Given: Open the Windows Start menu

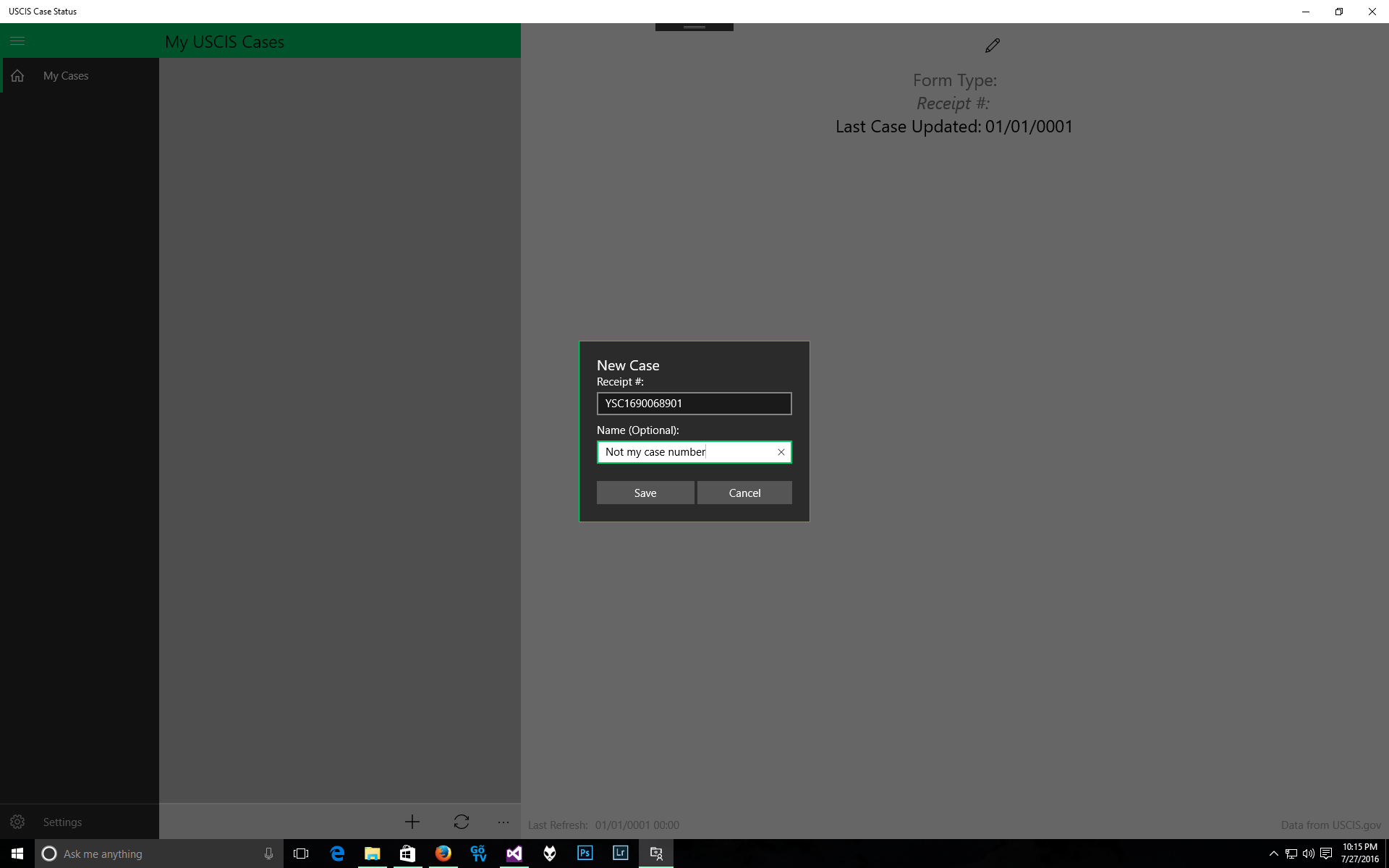Looking at the screenshot, I should [17, 854].
